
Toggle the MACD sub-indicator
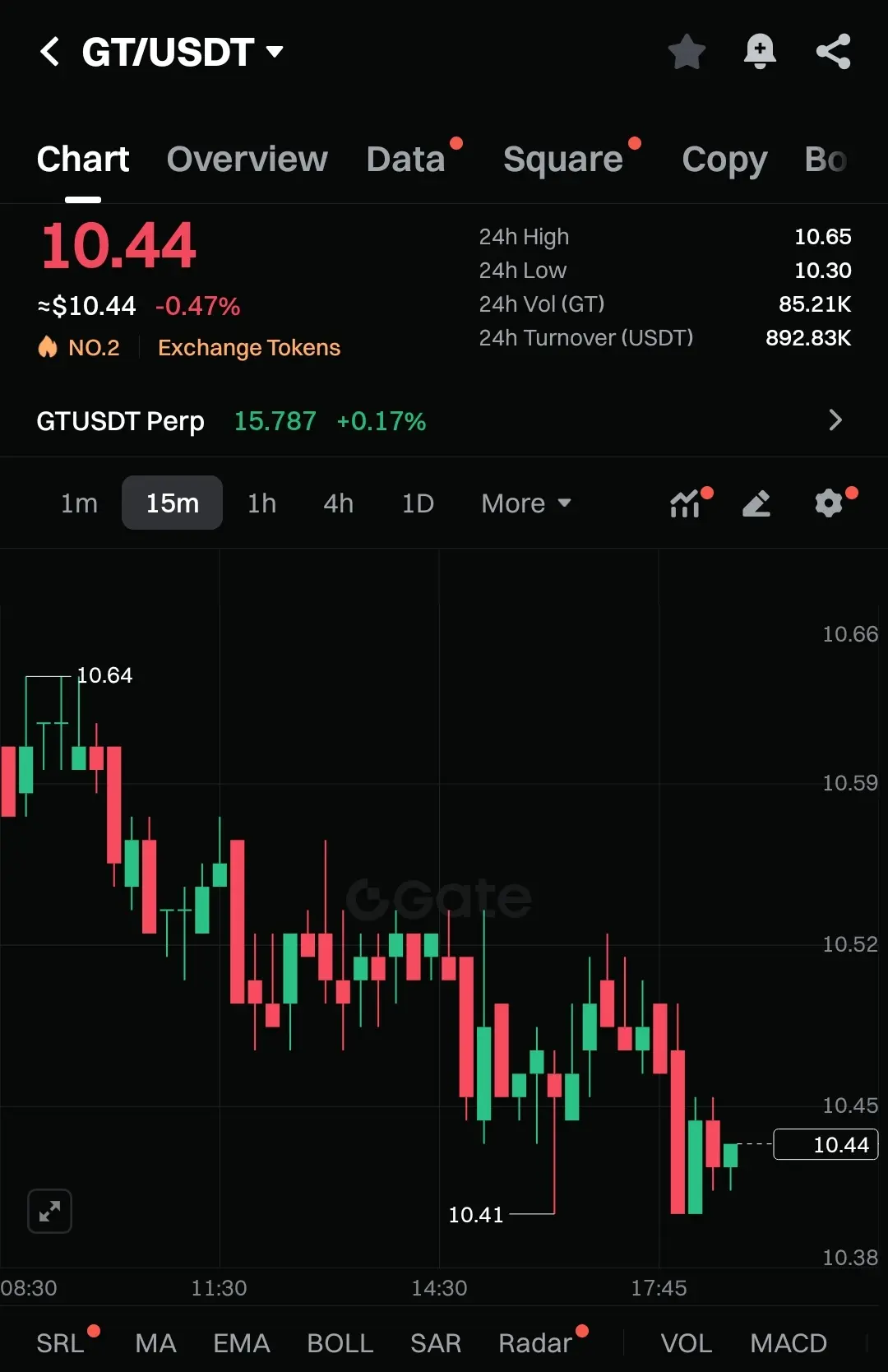pos(788,1343)
